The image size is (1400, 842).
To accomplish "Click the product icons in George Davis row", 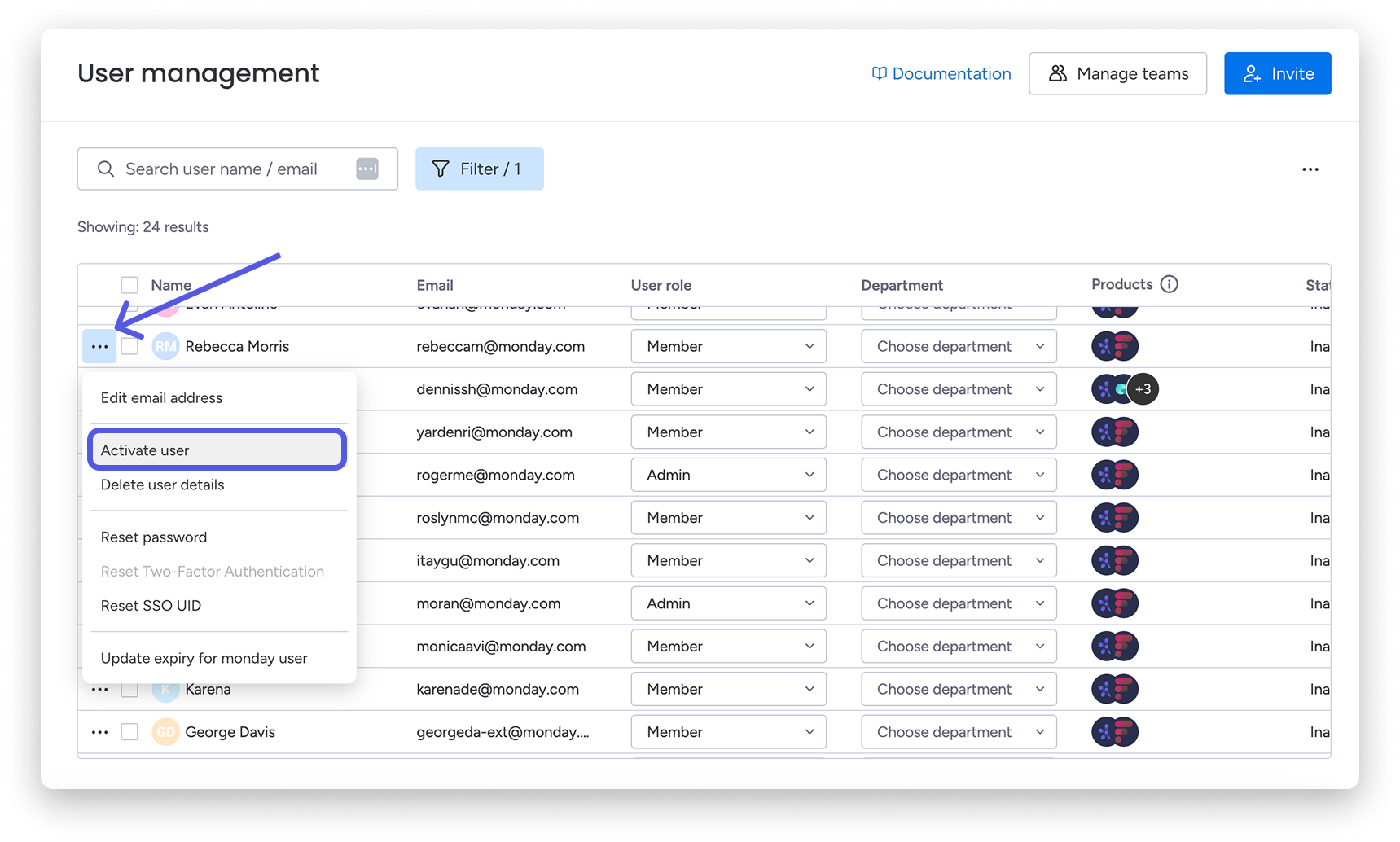I will (1114, 732).
